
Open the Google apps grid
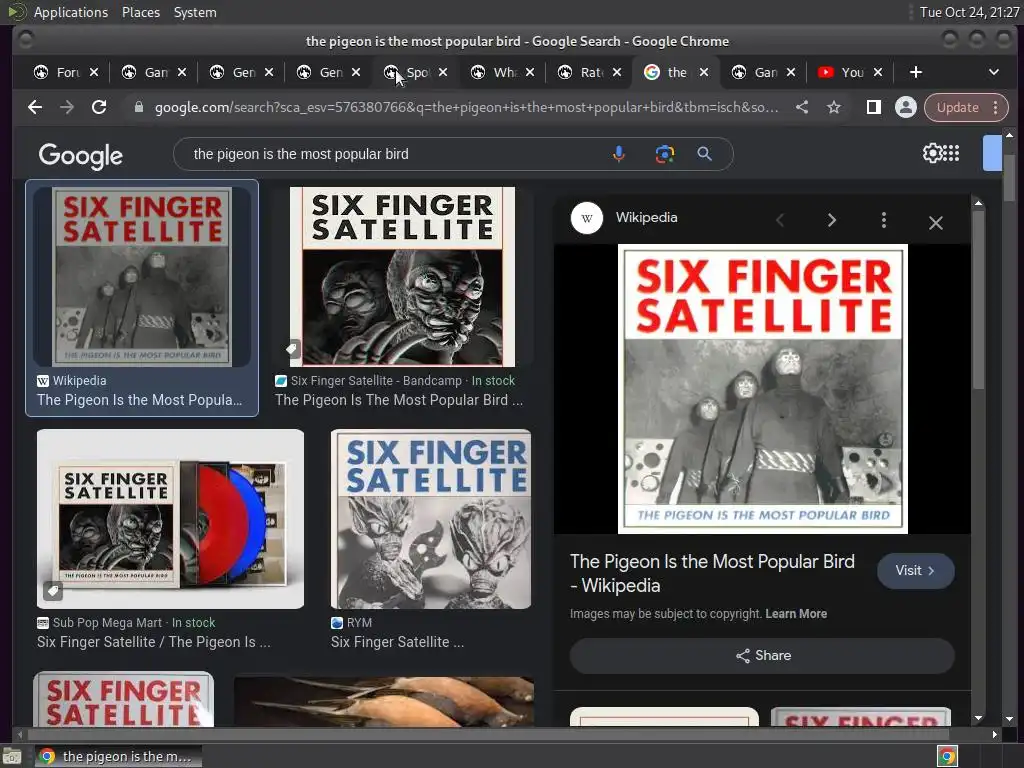coord(952,153)
